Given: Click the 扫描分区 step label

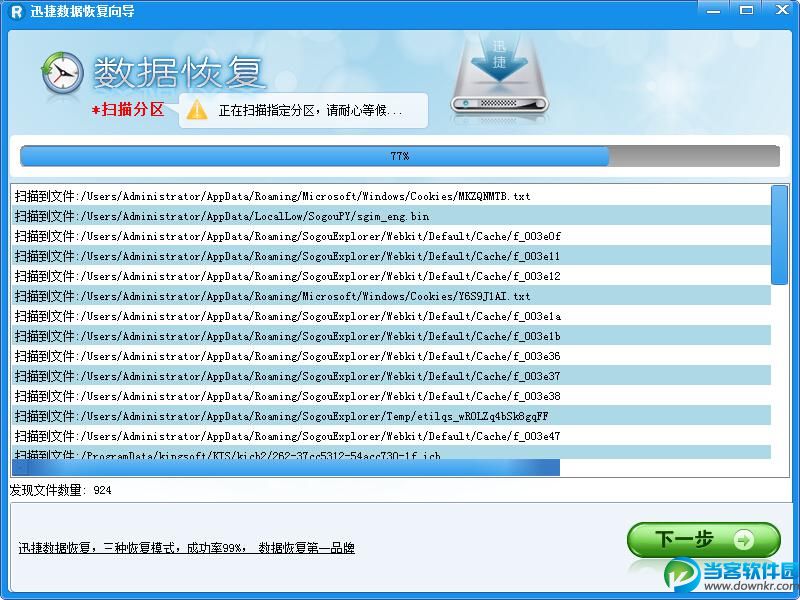Looking at the screenshot, I should pos(128,109).
